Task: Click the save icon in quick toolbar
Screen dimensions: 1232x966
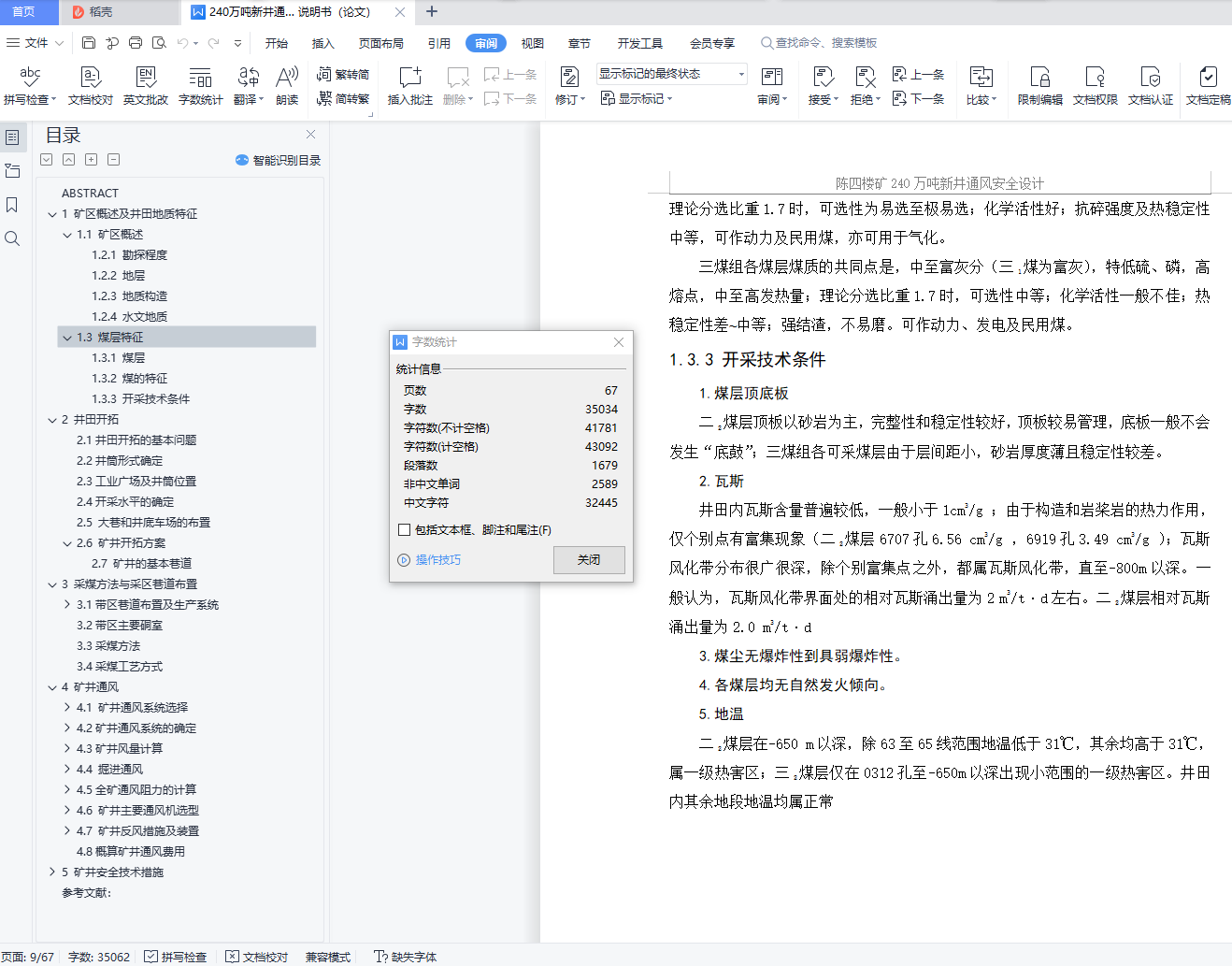Action: [x=89, y=43]
